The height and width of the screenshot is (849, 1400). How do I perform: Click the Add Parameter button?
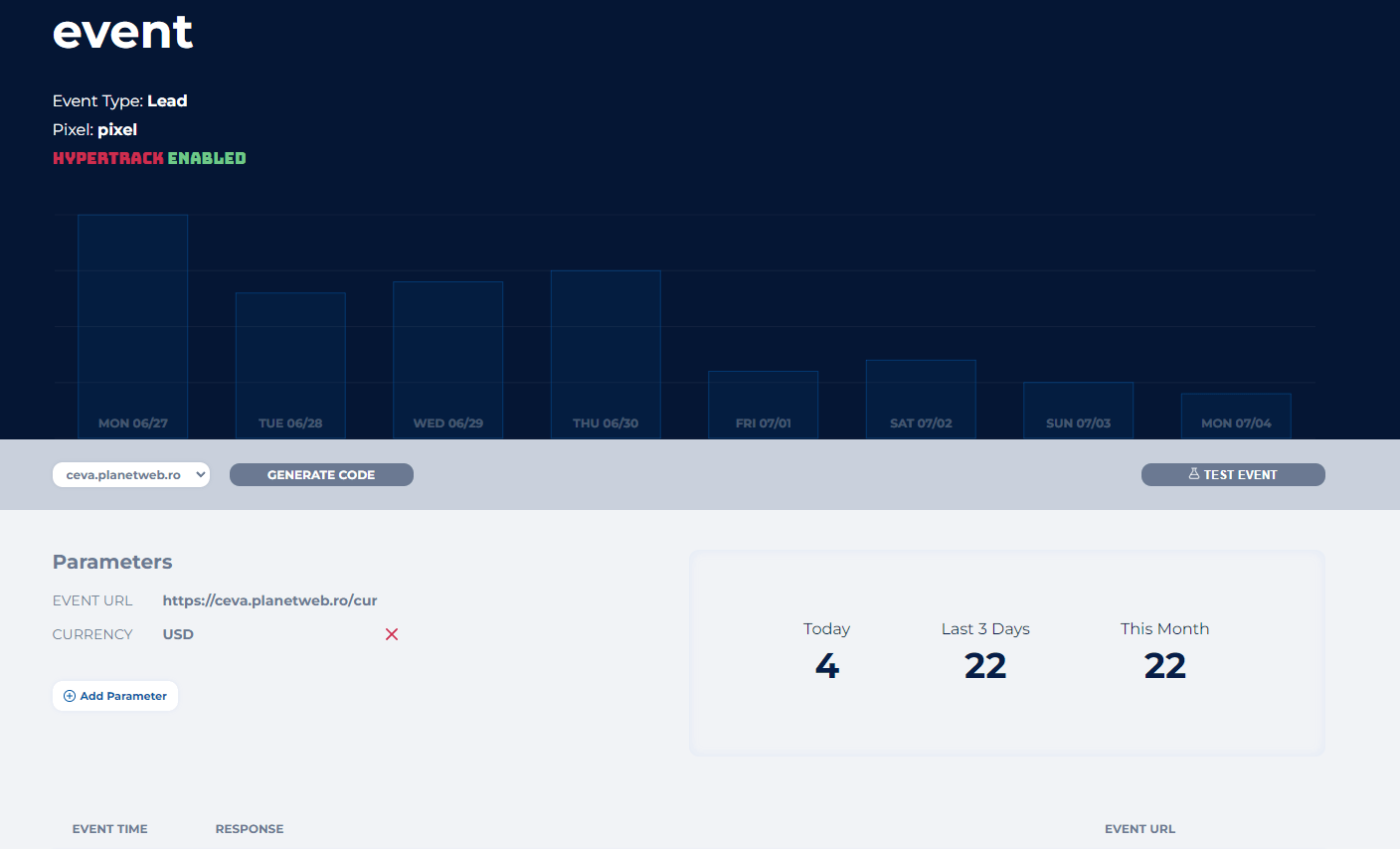click(115, 696)
